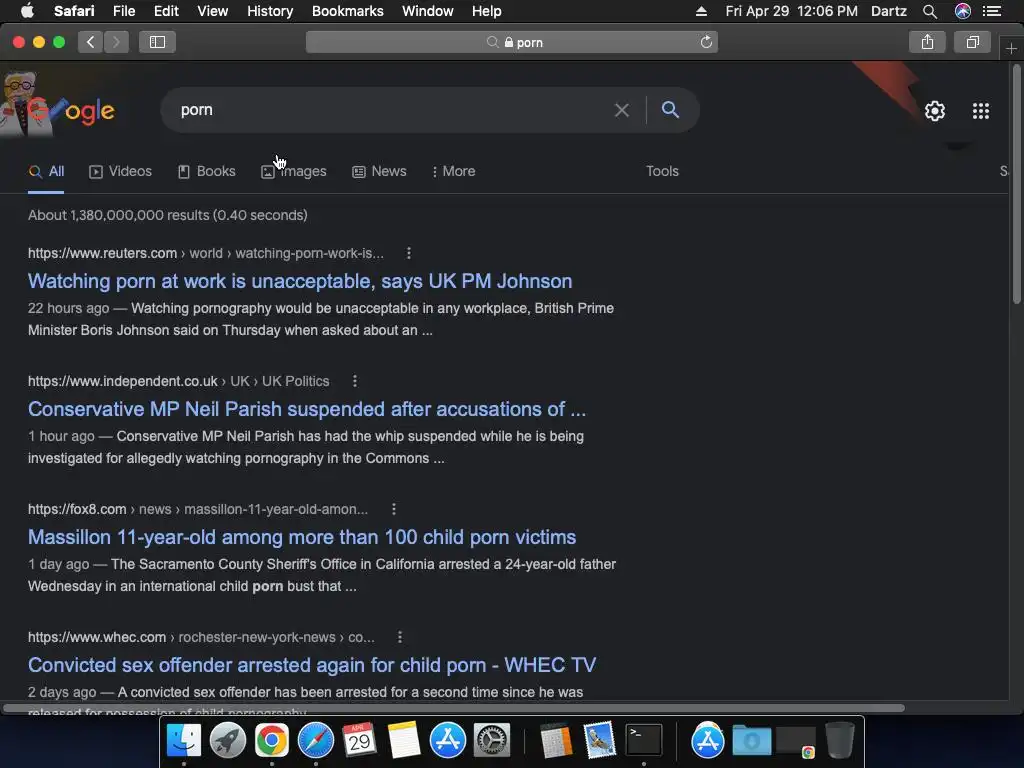The width and height of the screenshot is (1024, 768).
Task: Open the Safari File menu
Action: 123,11
